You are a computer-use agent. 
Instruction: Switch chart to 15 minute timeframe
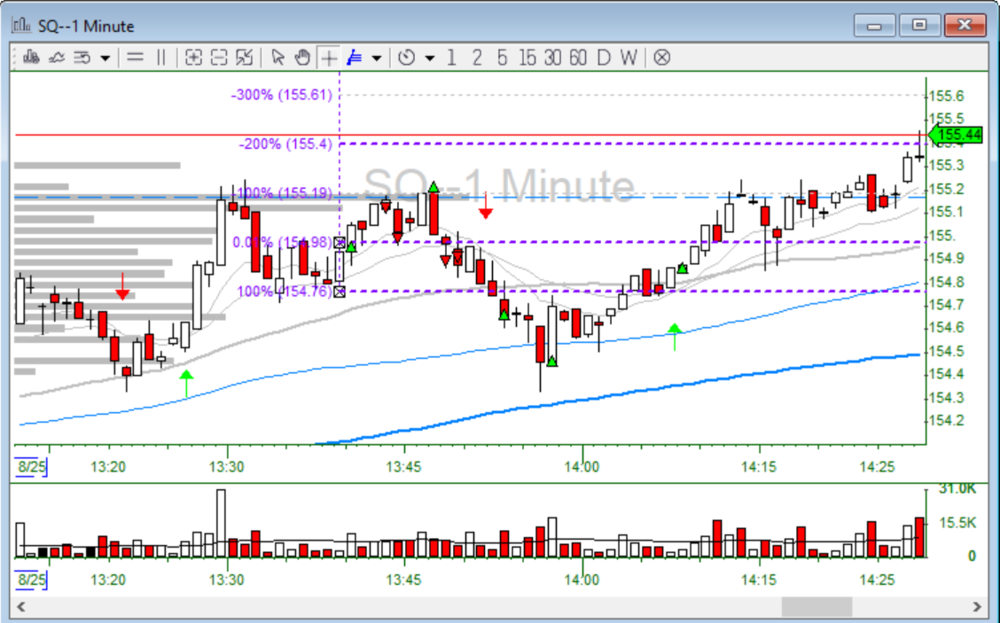(x=527, y=57)
